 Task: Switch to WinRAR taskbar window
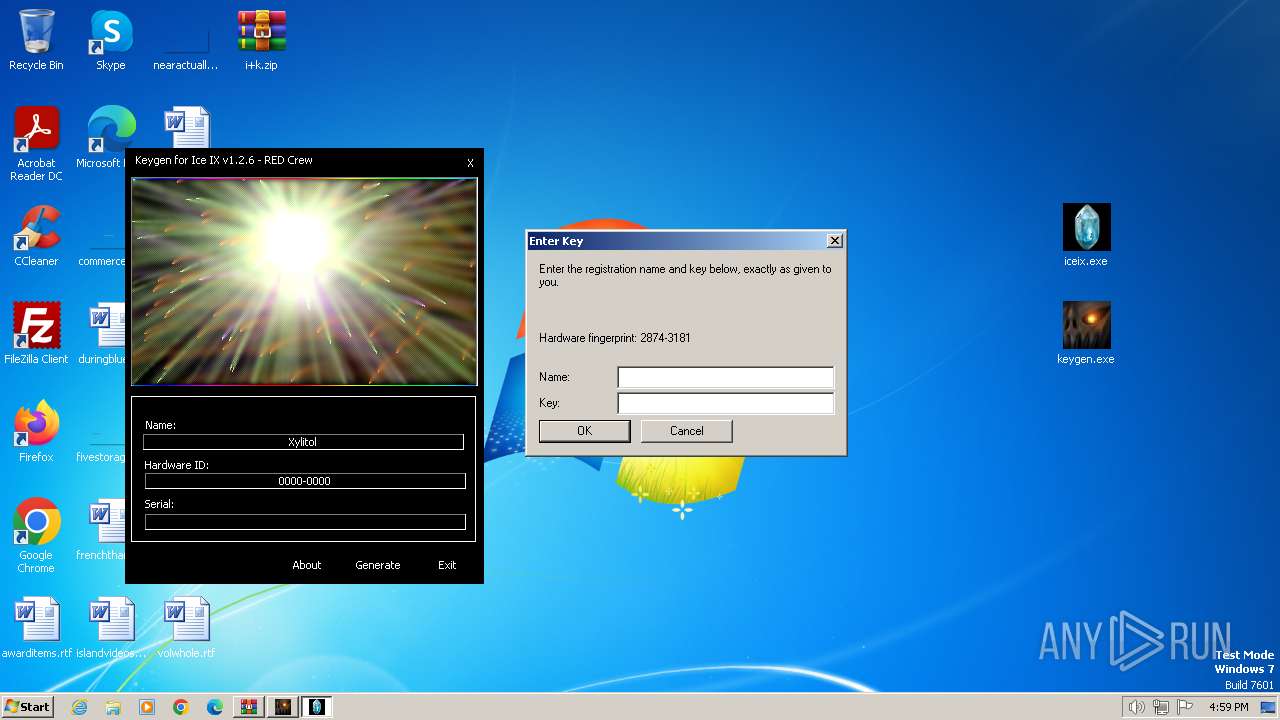coord(249,707)
